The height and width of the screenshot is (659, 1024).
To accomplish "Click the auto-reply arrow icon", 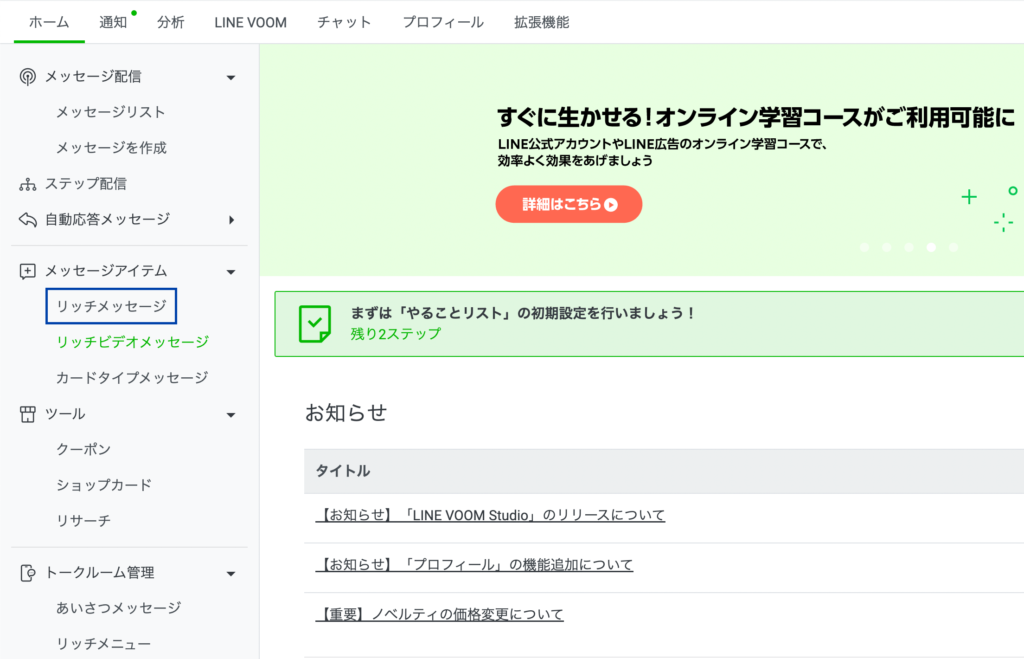I will click(x=28, y=219).
